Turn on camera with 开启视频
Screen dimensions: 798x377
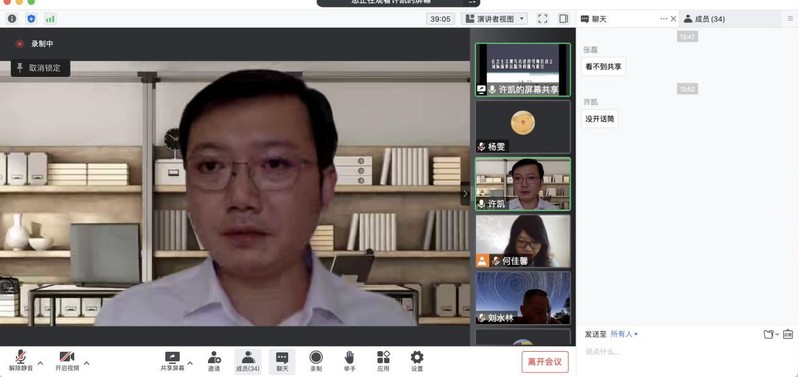click(67, 361)
